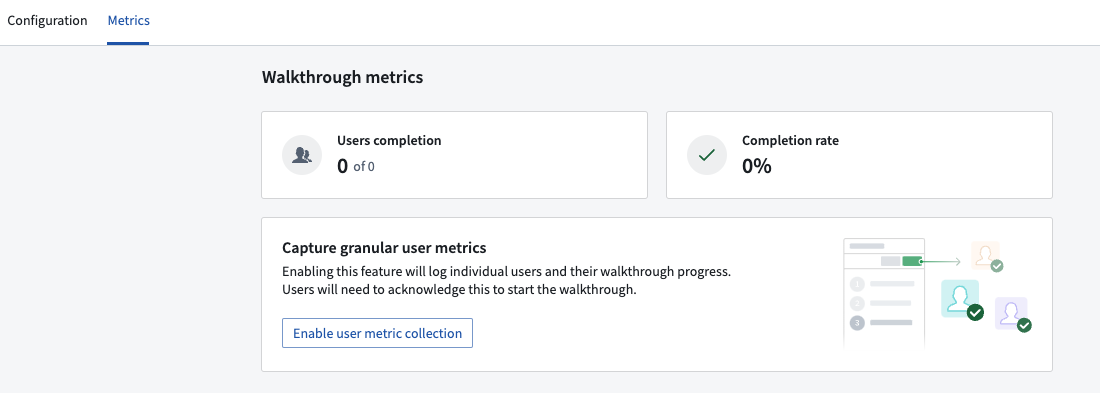
Task: Click the 0 of 0 users value
Action: pyautogui.click(x=356, y=167)
